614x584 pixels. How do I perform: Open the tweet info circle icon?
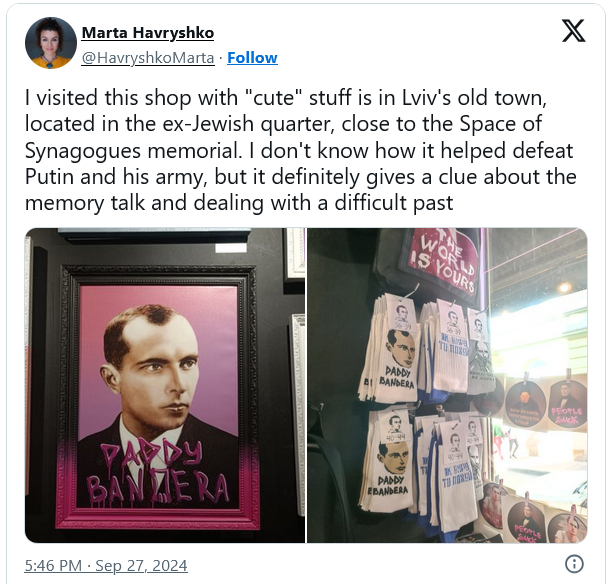pyautogui.click(x=574, y=564)
